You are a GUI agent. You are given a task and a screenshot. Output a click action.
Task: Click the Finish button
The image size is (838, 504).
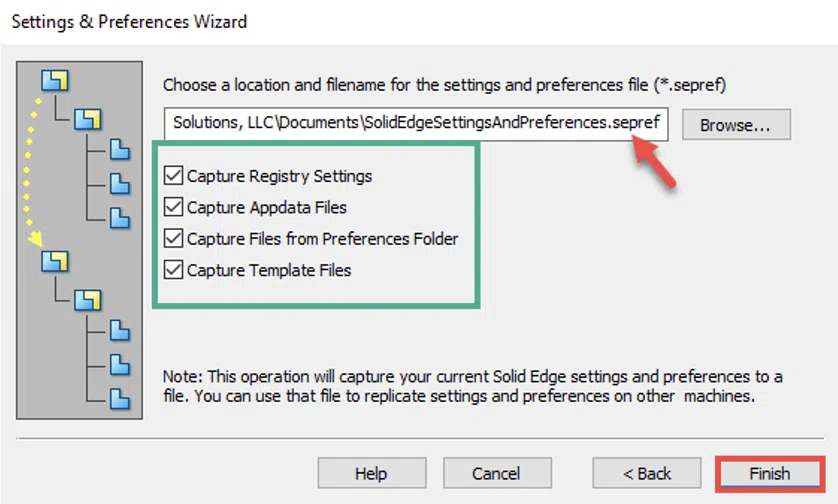point(770,474)
